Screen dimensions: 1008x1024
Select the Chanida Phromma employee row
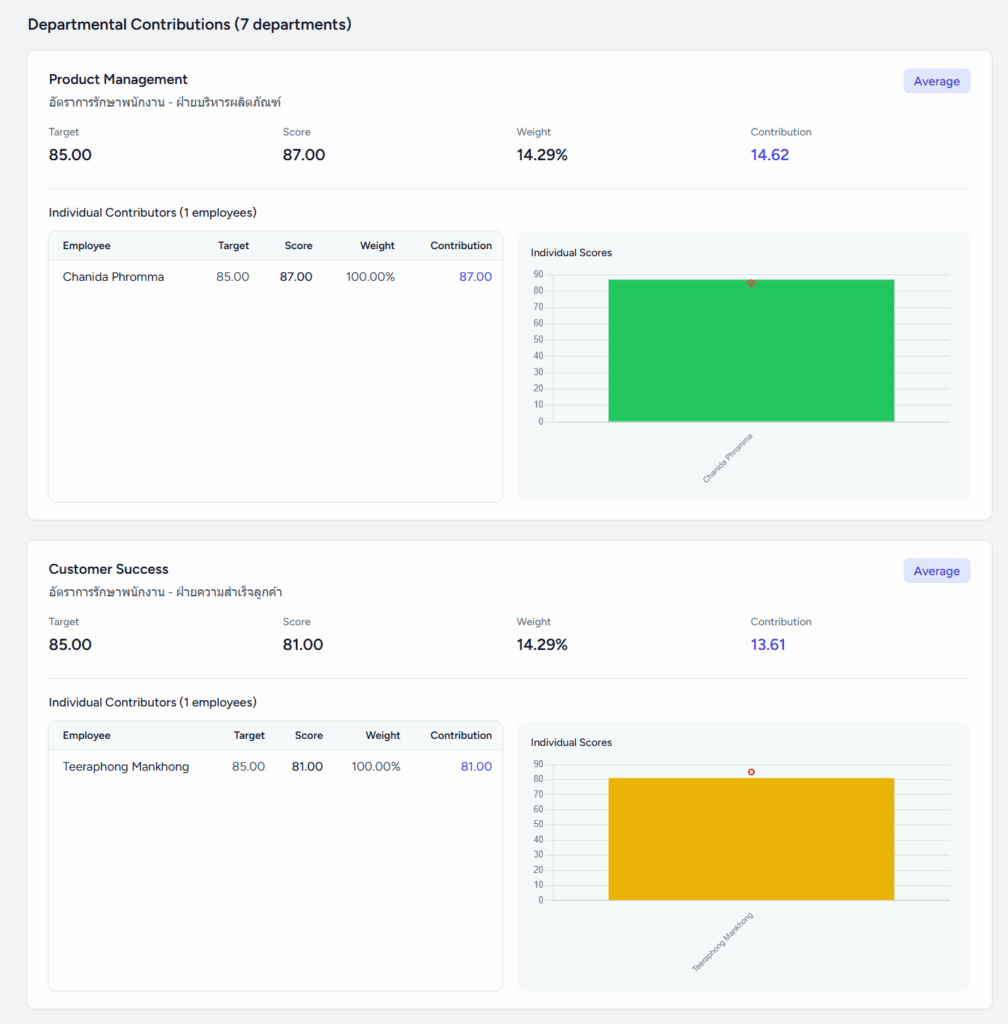click(x=113, y=277)
